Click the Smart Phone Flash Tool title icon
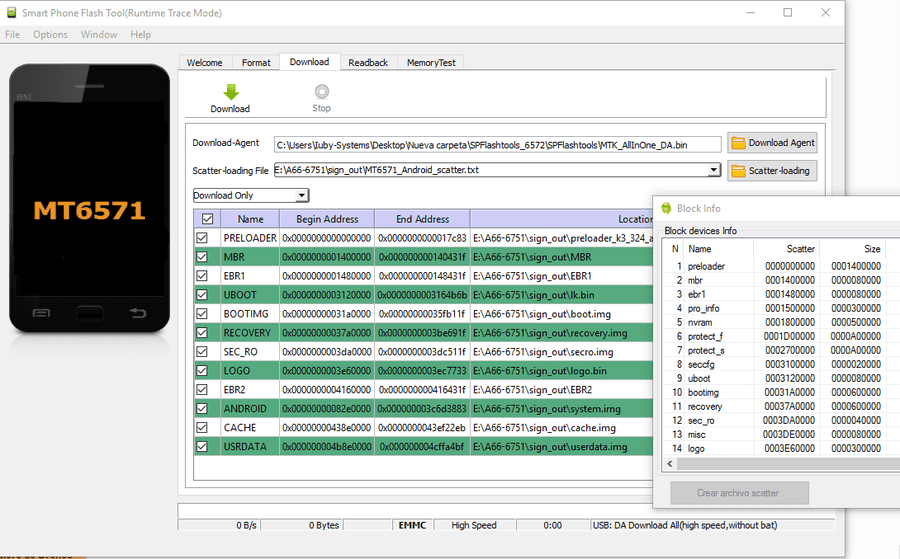The width and height of the screenshot is (900, 559). point(11,12)
